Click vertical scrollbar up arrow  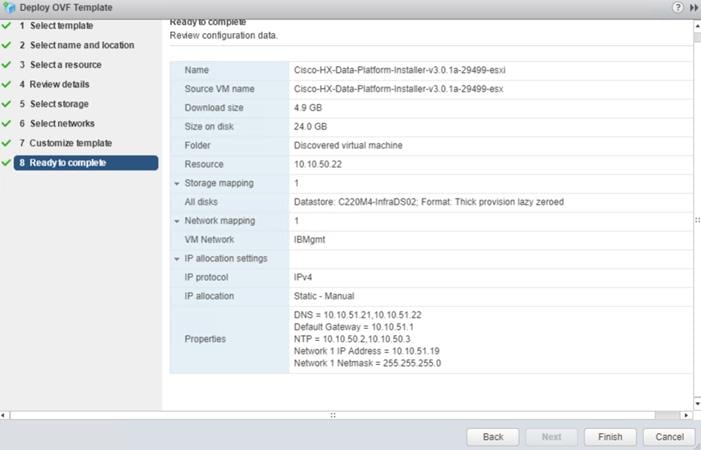point(697,26)
